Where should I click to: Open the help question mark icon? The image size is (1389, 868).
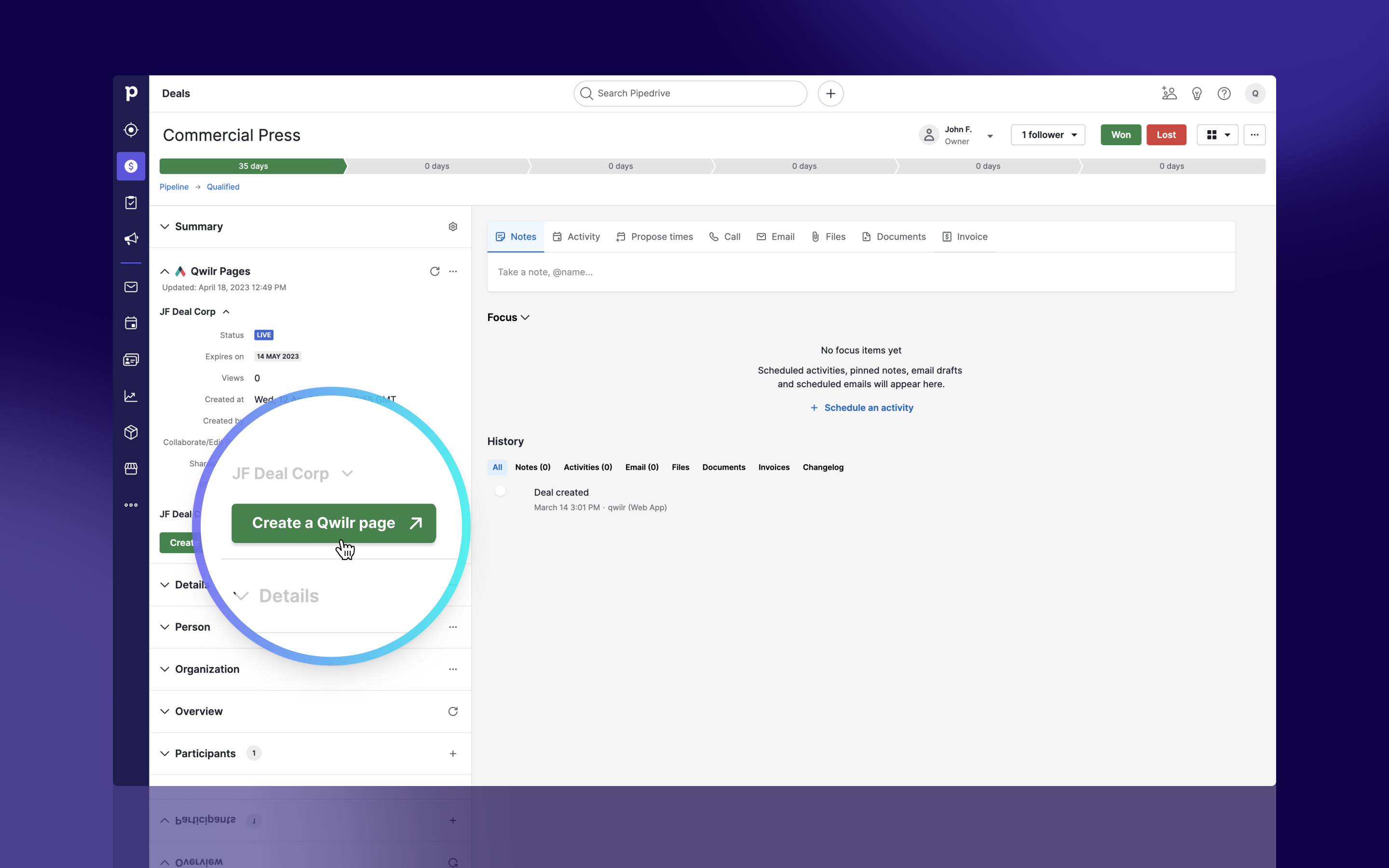(x=1224, y=94)
